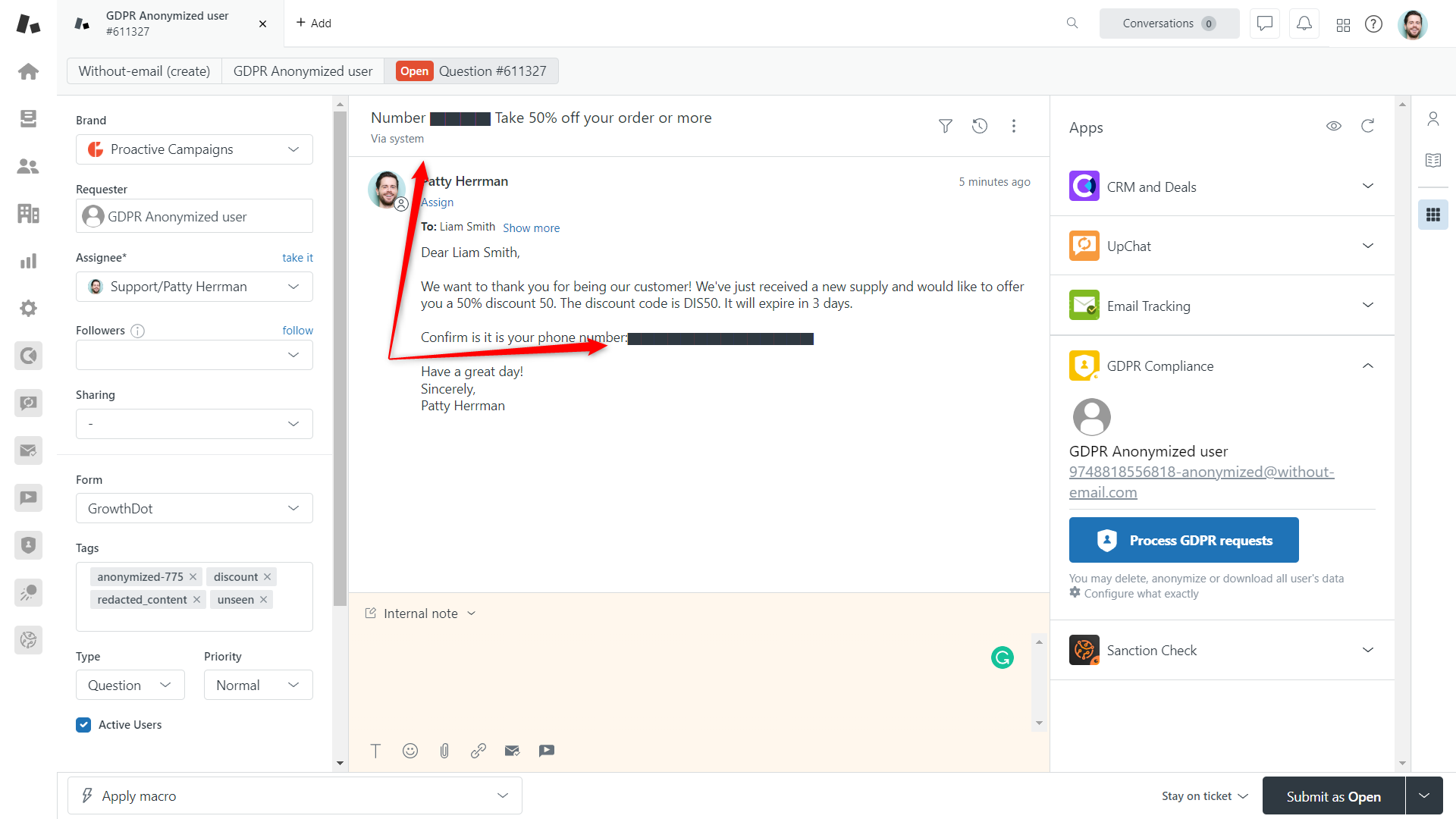
Task: Expand the Sanction Check app panel
Action: click(1369, 650)
